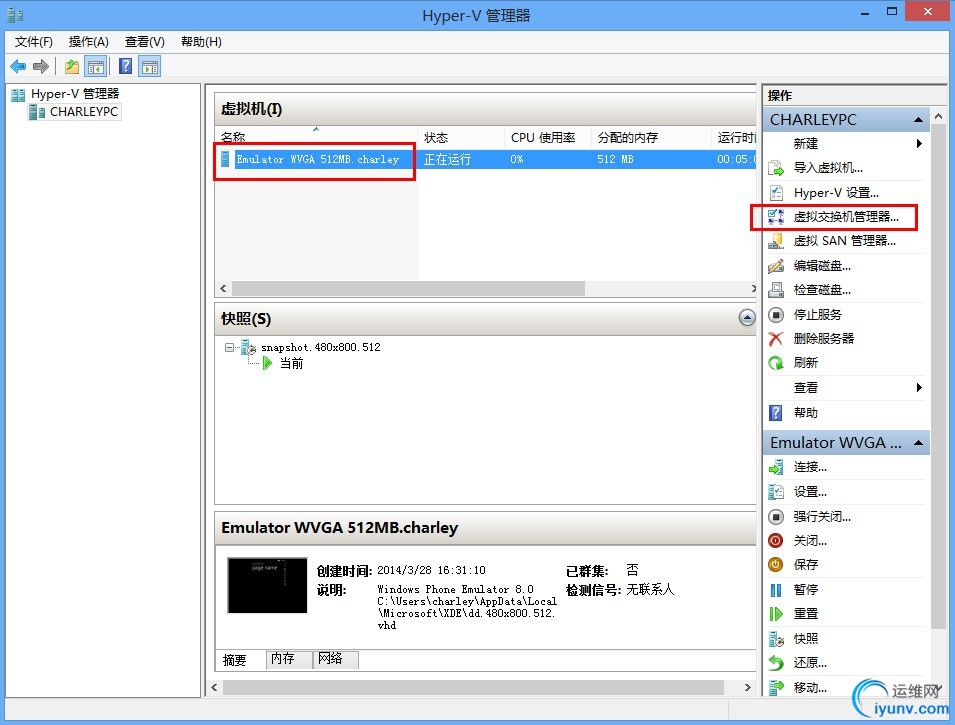The image size is (955, 725).
Task: Click the 导入虚拟机 import icon
Action: (776, 168)
